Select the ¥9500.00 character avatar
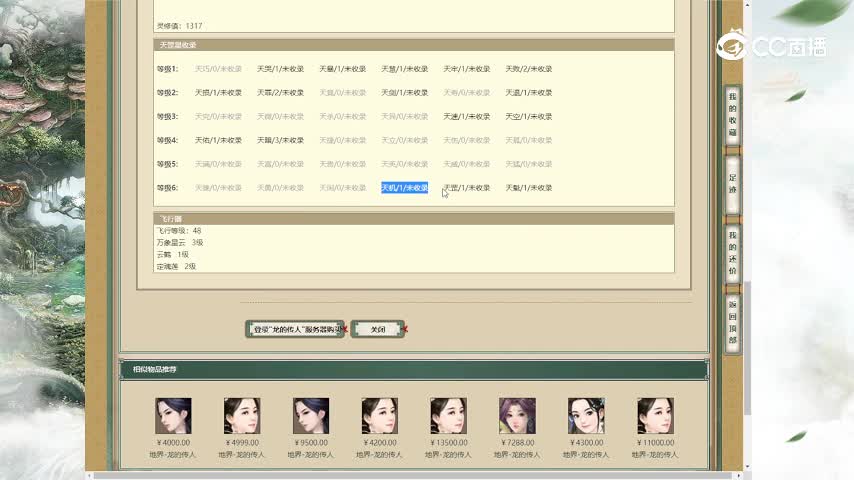This screenshot has height=480, width=854. (x=310, y=415)
